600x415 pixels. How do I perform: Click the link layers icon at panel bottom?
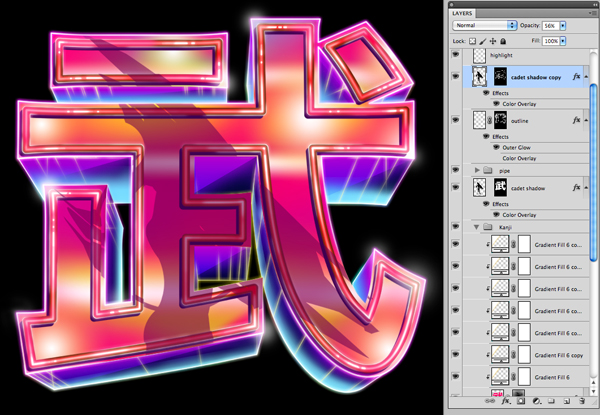pos(489,401)
